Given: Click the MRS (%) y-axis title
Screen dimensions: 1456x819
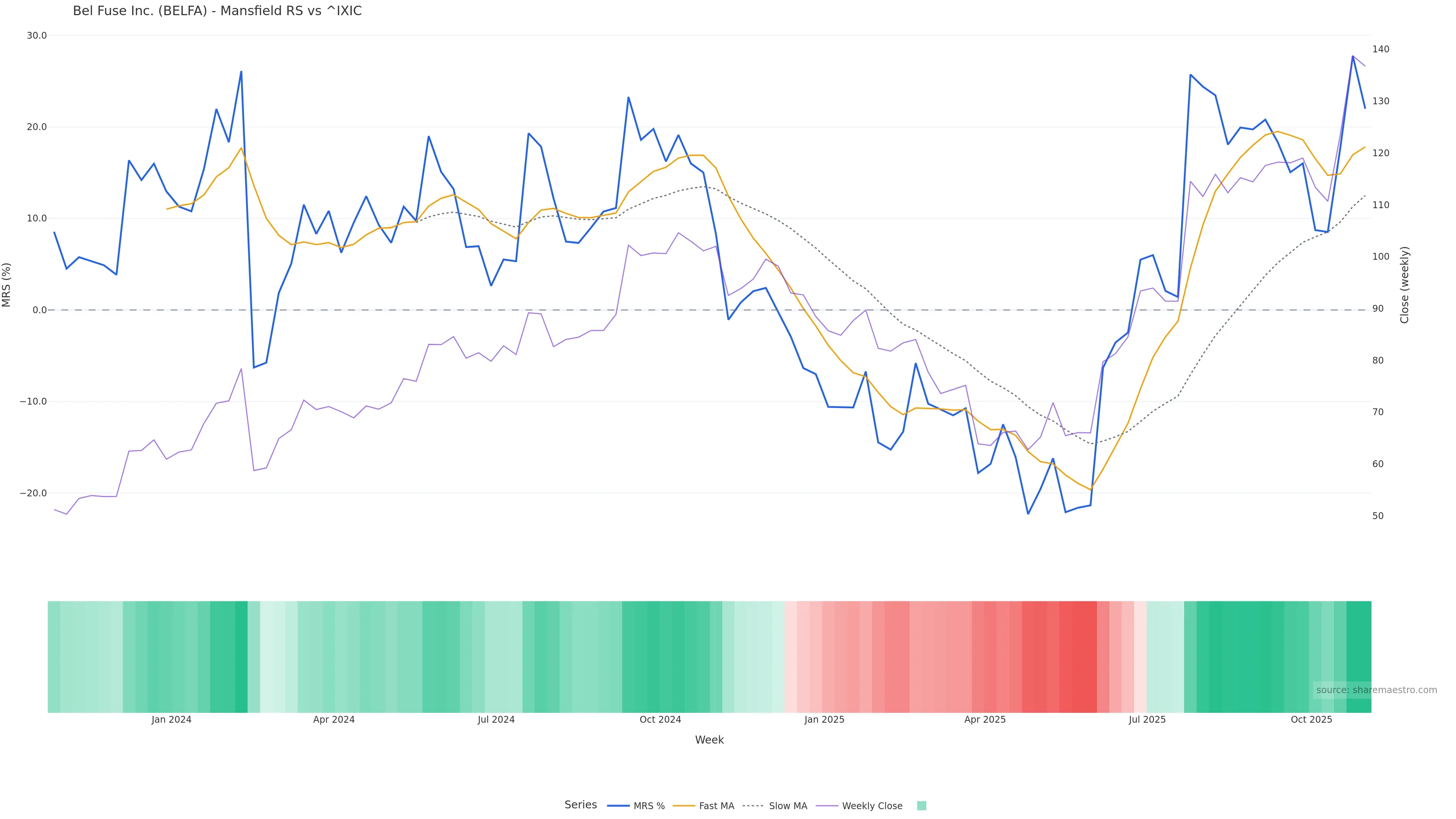Looking at the screenshot, I should 7,285.
